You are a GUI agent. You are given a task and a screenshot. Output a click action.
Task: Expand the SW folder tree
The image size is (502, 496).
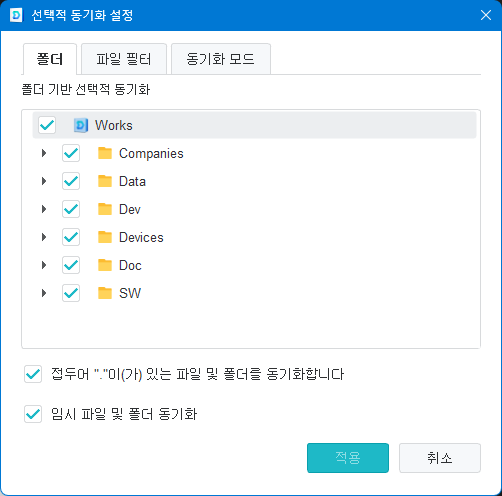44,293
